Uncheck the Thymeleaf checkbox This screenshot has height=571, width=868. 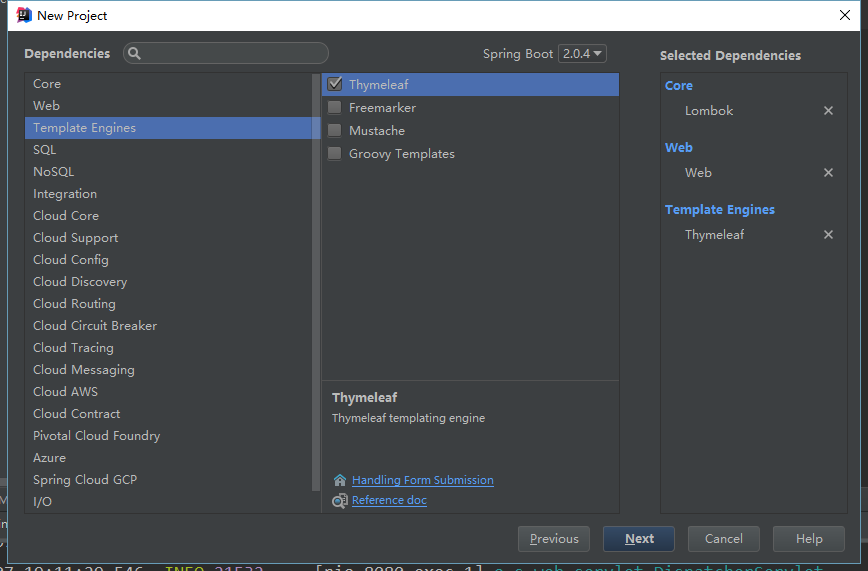pos(334,84)
